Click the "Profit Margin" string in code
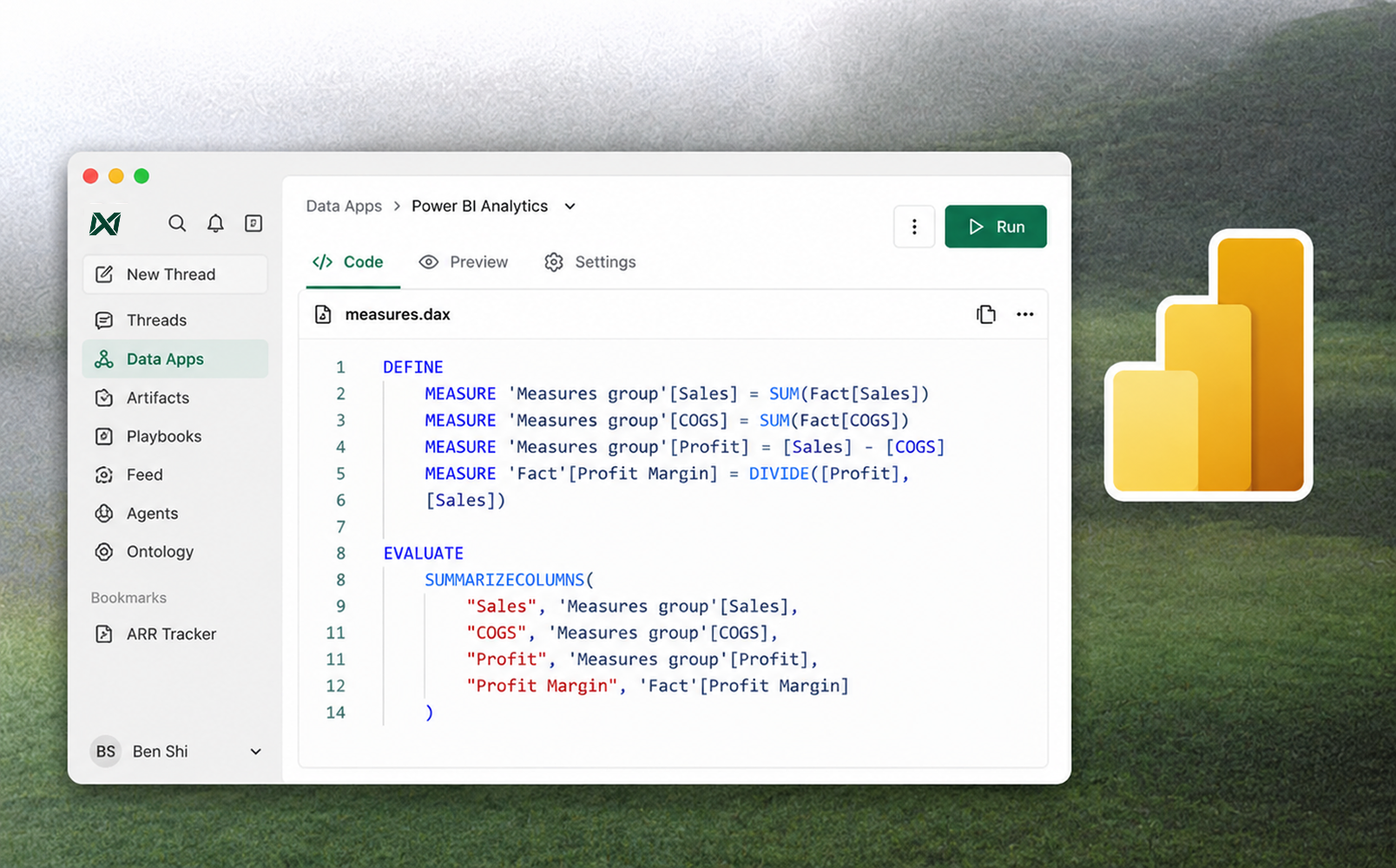The image size is (1396, 868). coord(542,686)
